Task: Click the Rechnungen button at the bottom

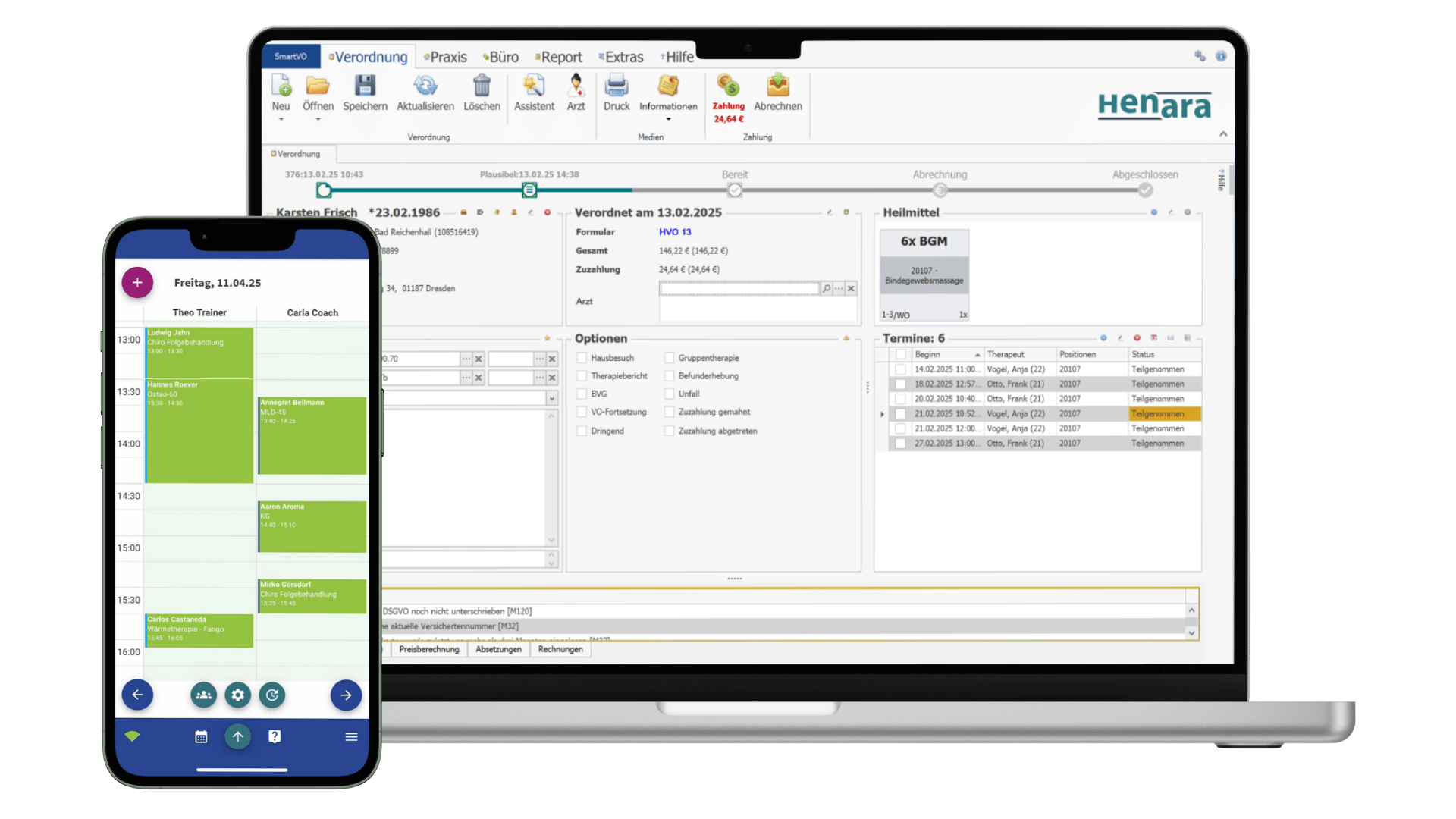Action: point(560,649)
